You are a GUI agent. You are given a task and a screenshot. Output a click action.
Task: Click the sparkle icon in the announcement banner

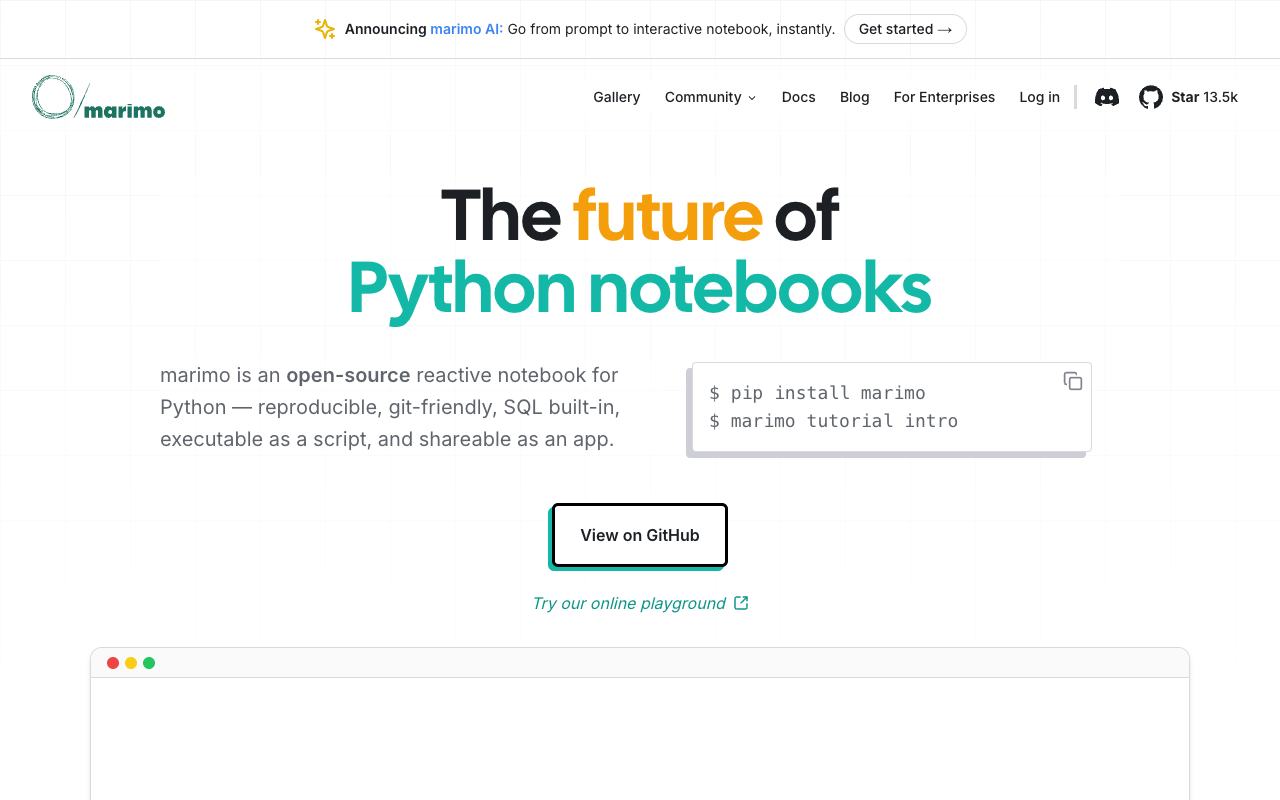[325, 29]
